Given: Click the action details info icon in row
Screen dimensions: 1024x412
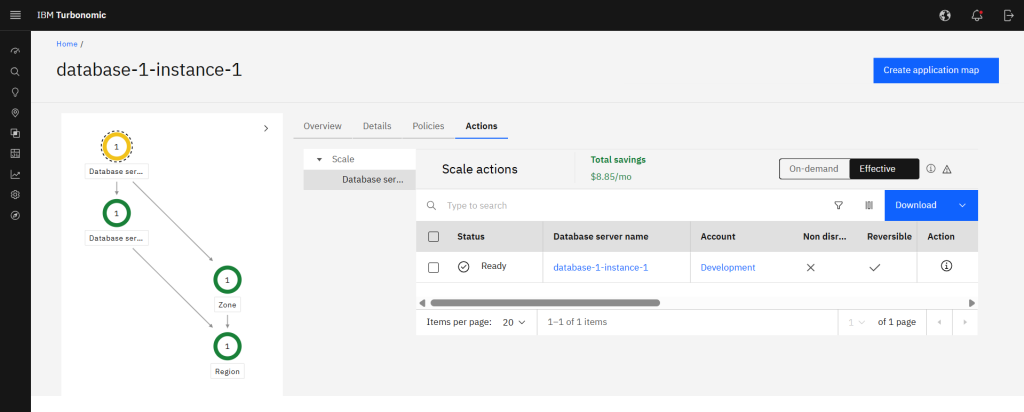Looking at the screenshot, I should (946, 266).
